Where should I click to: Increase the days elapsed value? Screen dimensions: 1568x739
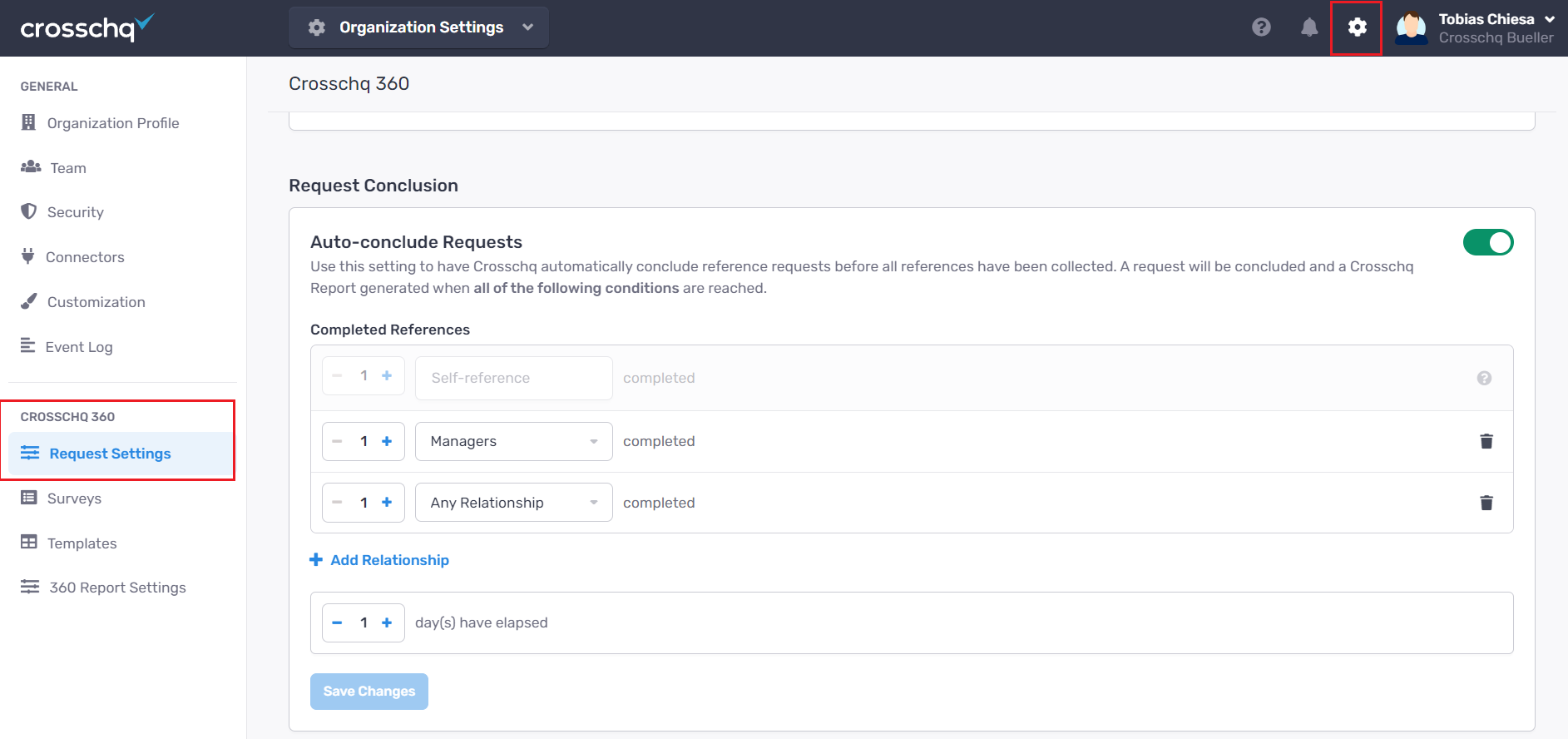387,622
